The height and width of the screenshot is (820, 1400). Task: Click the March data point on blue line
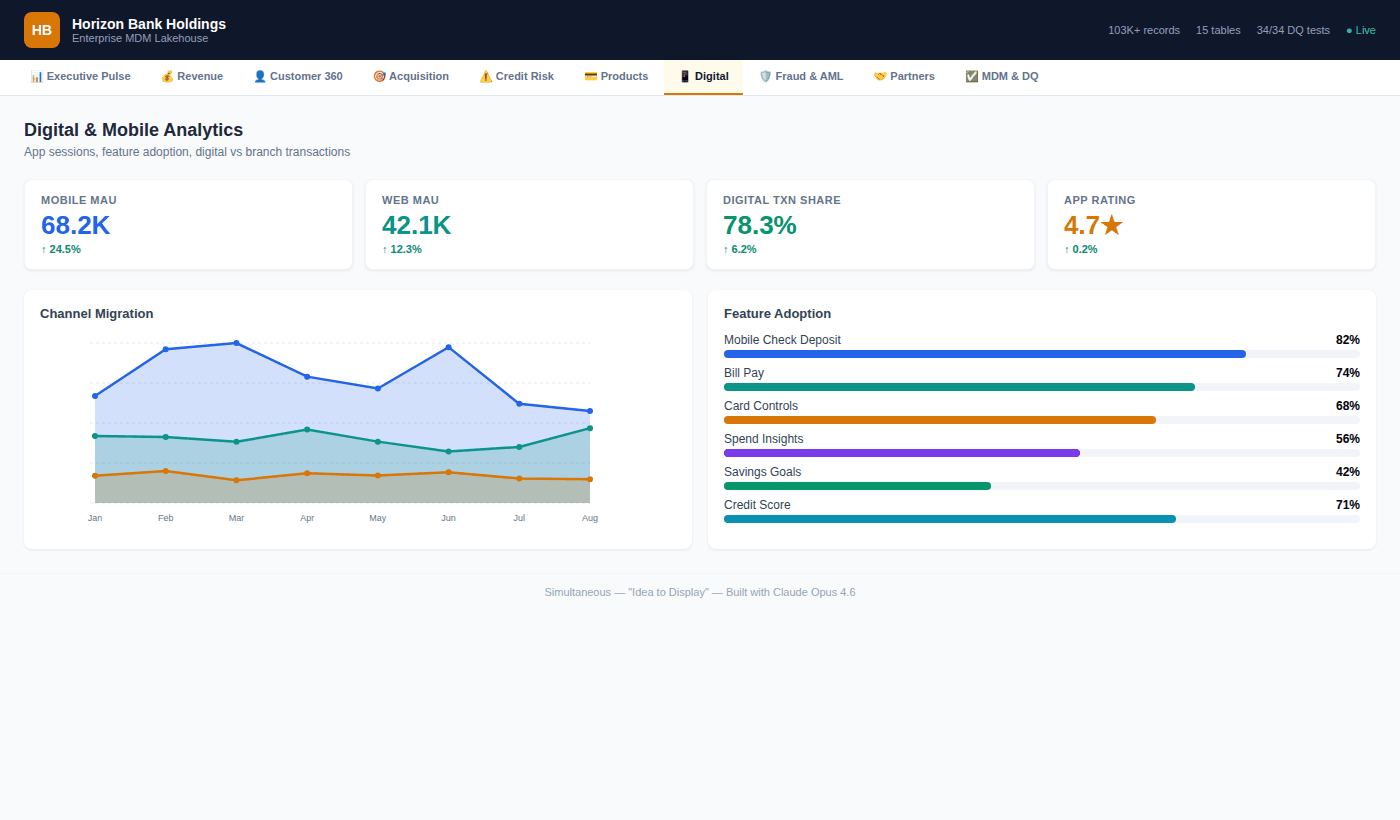tap(237, 343)
